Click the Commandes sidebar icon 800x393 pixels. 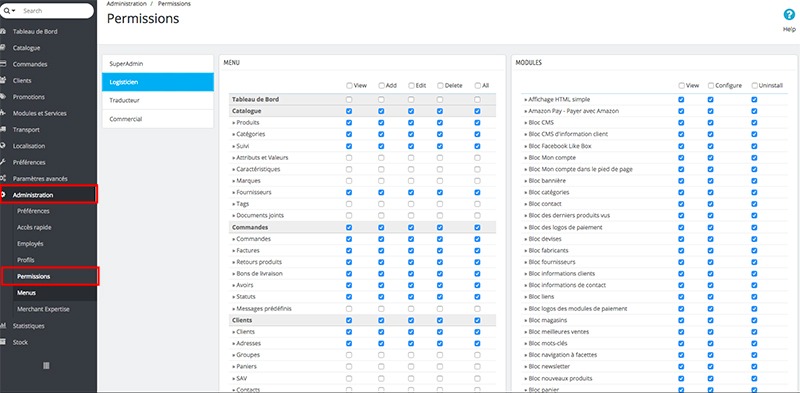[x=3, y=64]
